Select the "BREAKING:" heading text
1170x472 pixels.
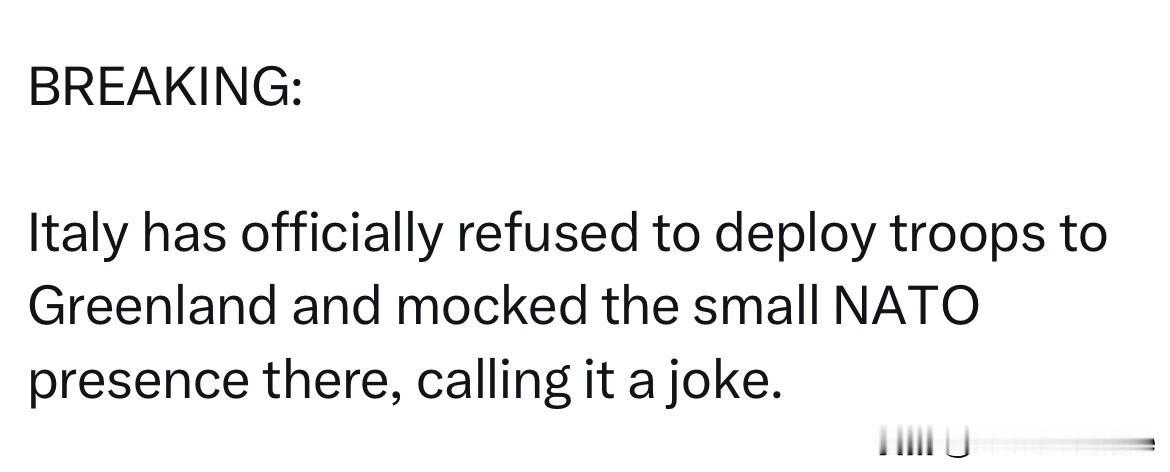pyautogui.click(x=166, y=88)
